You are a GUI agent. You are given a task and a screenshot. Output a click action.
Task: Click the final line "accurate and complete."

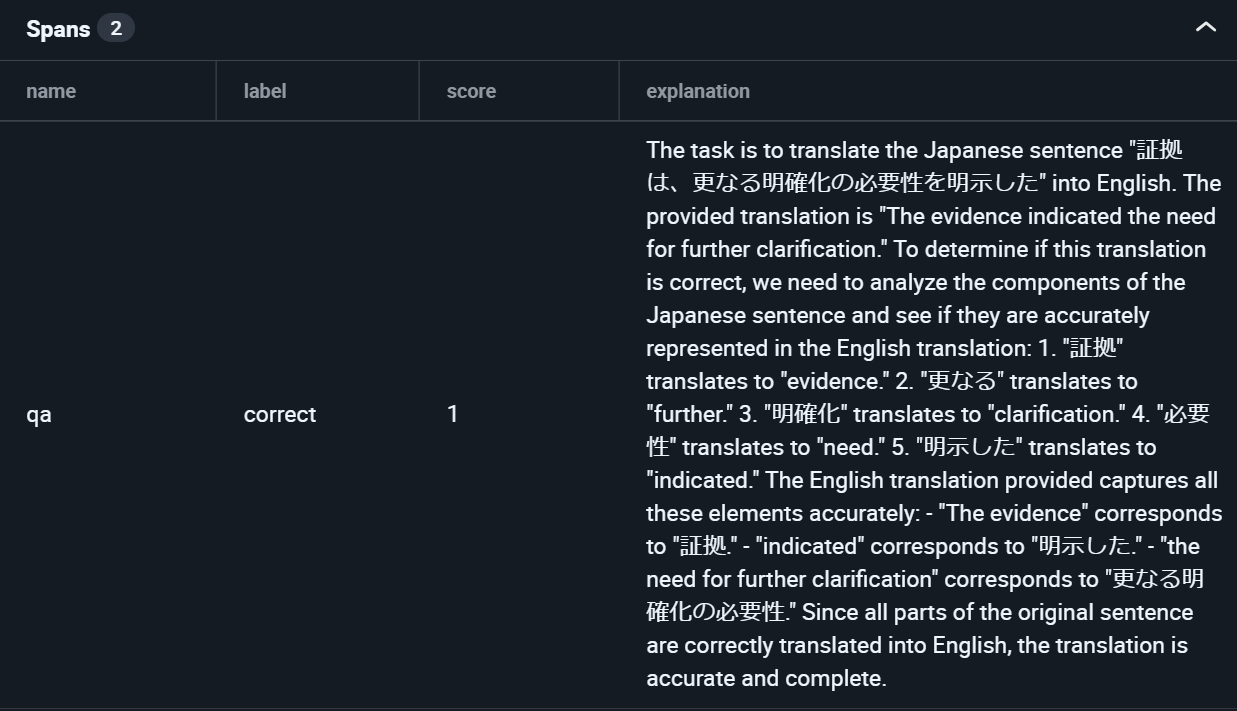pyautogui.click(x=766, y=678)
